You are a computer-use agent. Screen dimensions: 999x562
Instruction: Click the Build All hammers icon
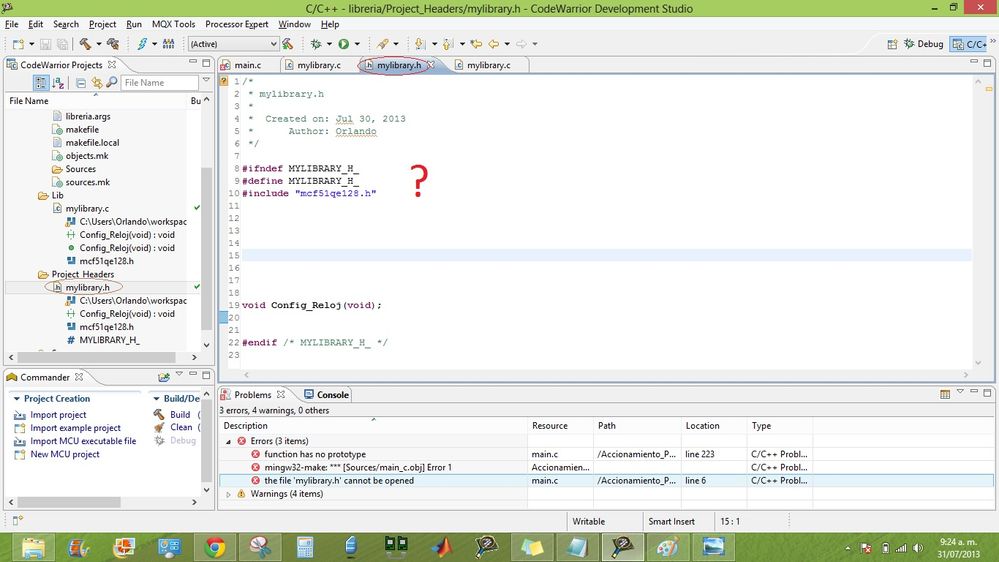click(x=113, y=44)
